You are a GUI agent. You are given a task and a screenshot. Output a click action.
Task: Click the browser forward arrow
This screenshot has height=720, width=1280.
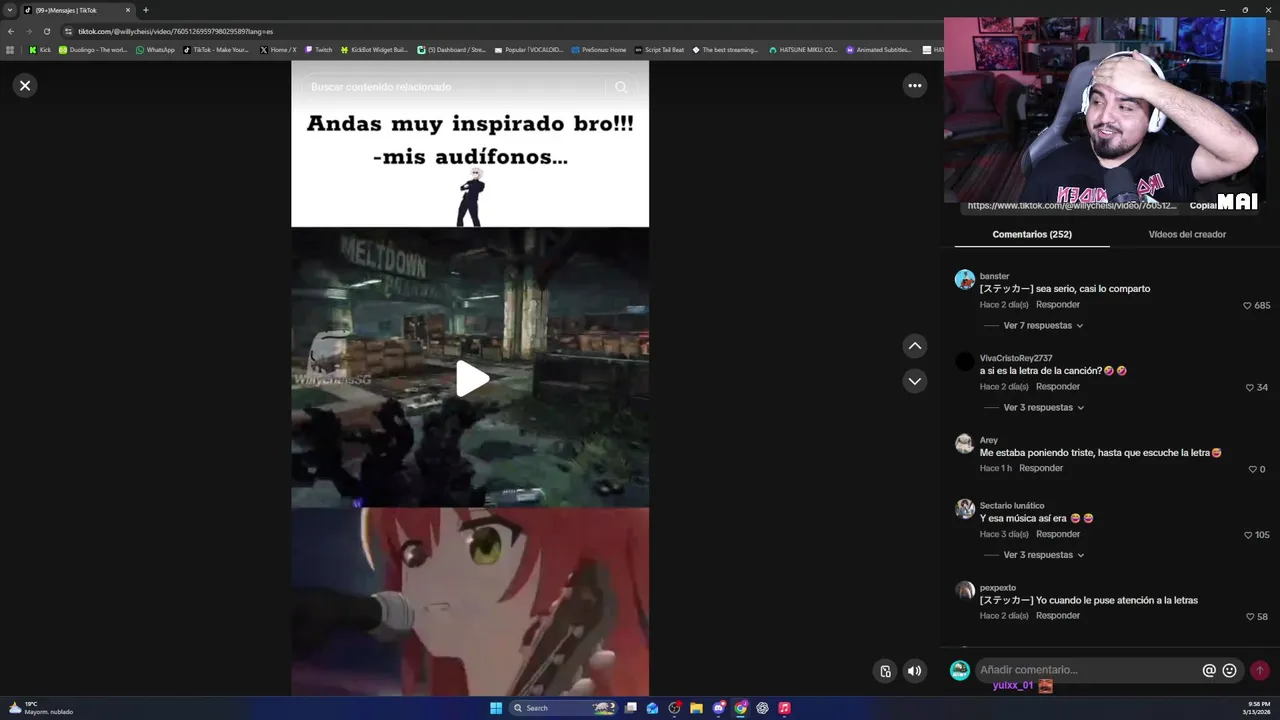pos(28,31)
